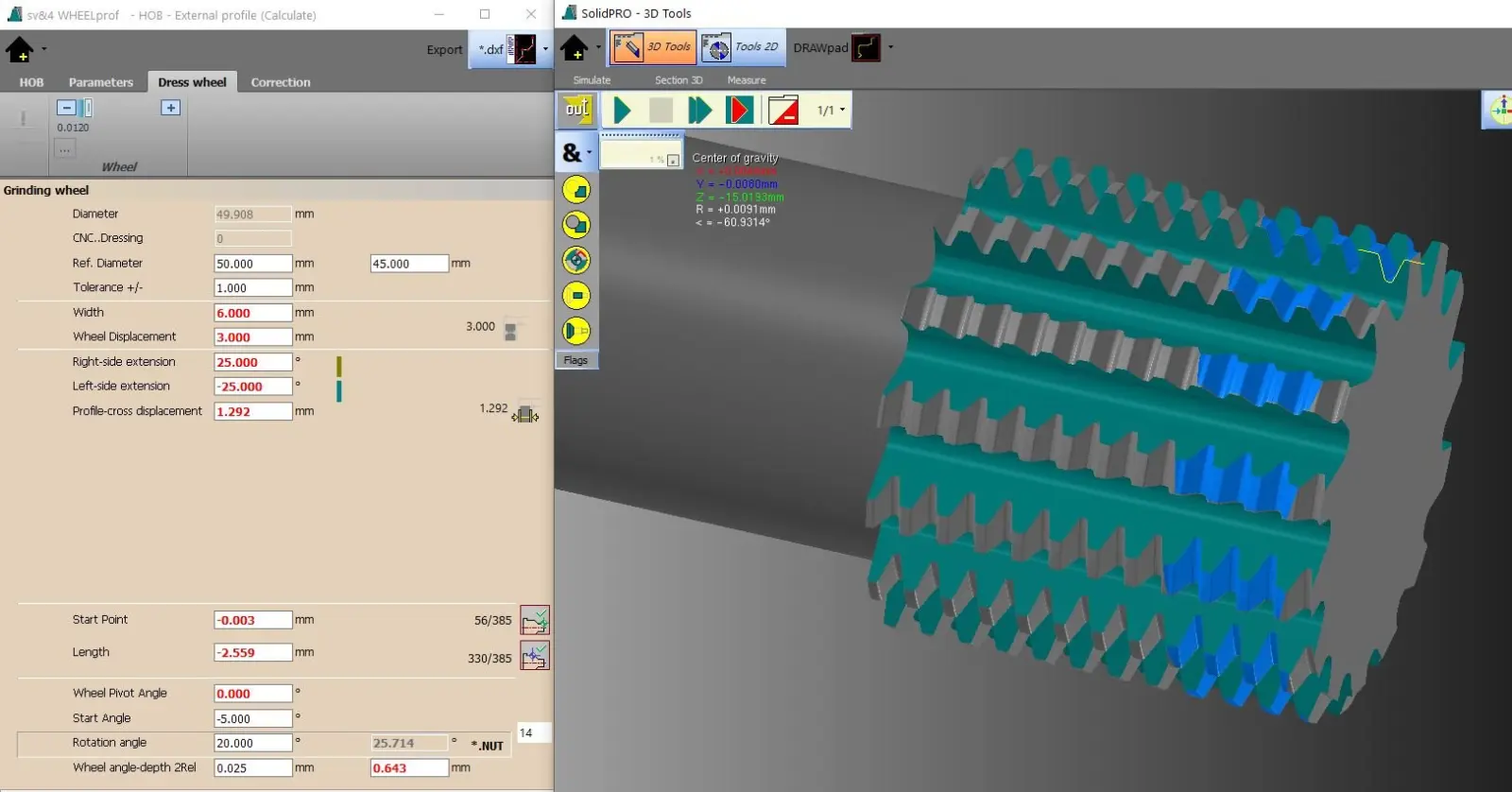1512x792 pixels.
Task: Toggle the first yellow round flag button
Action: [576, 190]
